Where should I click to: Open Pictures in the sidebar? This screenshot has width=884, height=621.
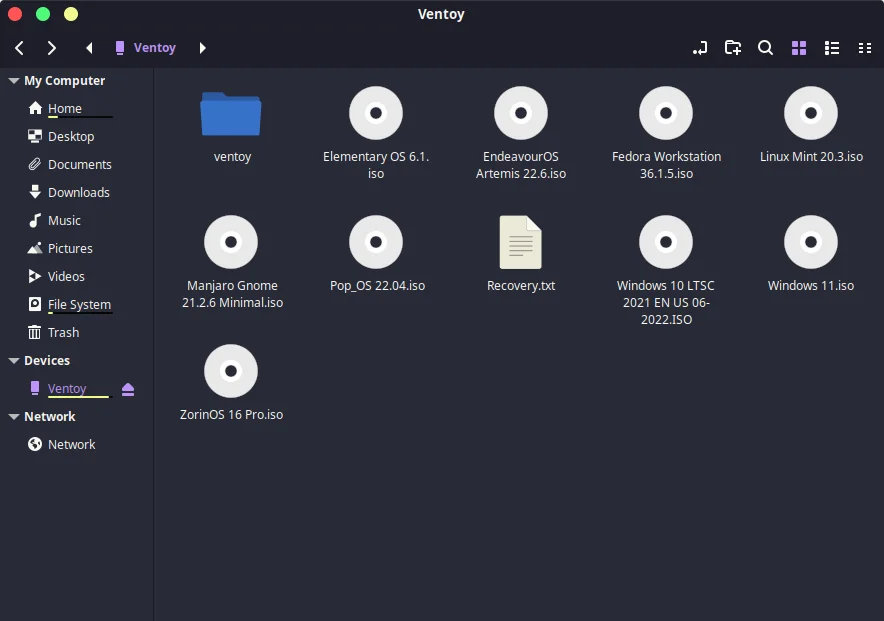pos(70,249)
